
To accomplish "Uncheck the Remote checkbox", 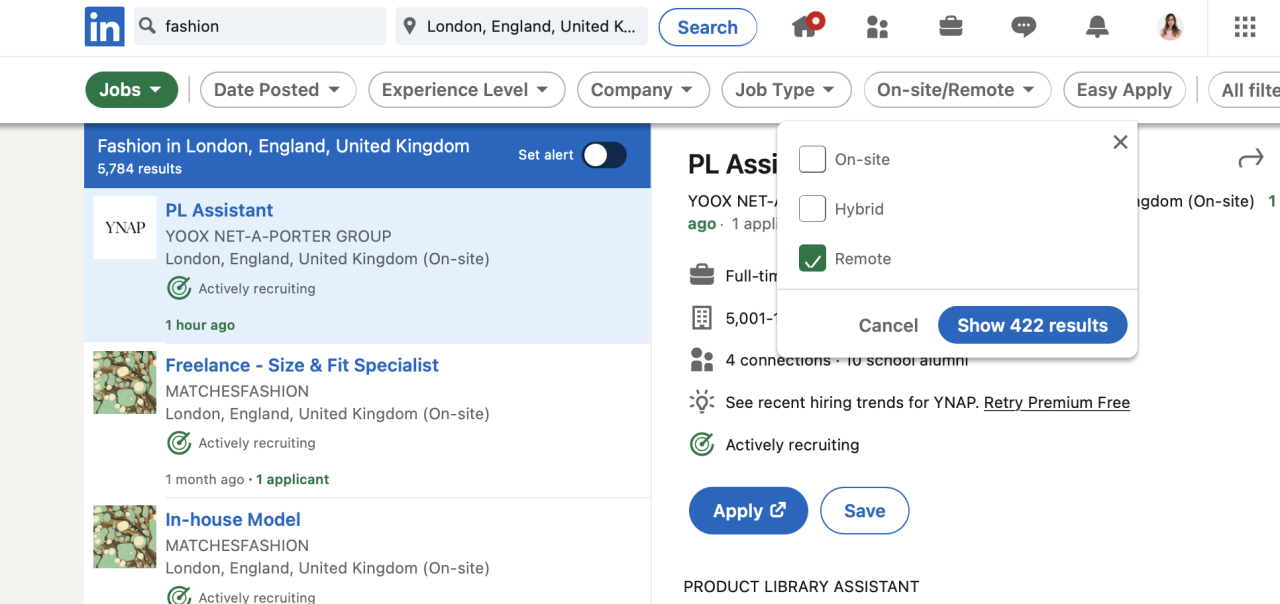I will coord(812,259).
